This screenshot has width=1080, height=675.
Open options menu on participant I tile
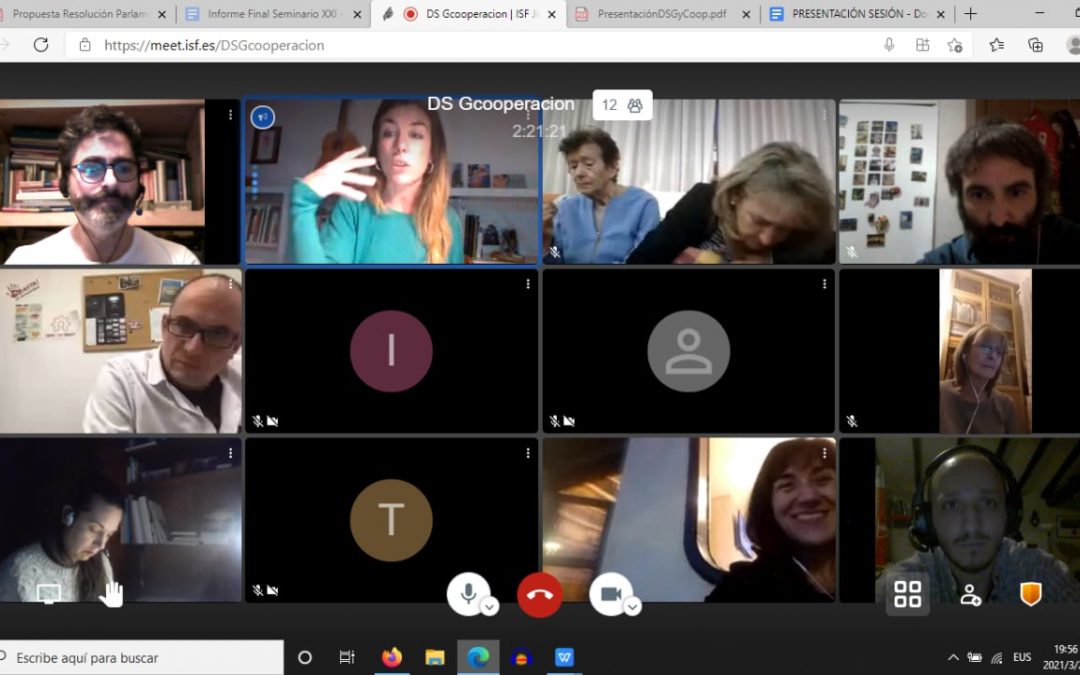point(528,284)
